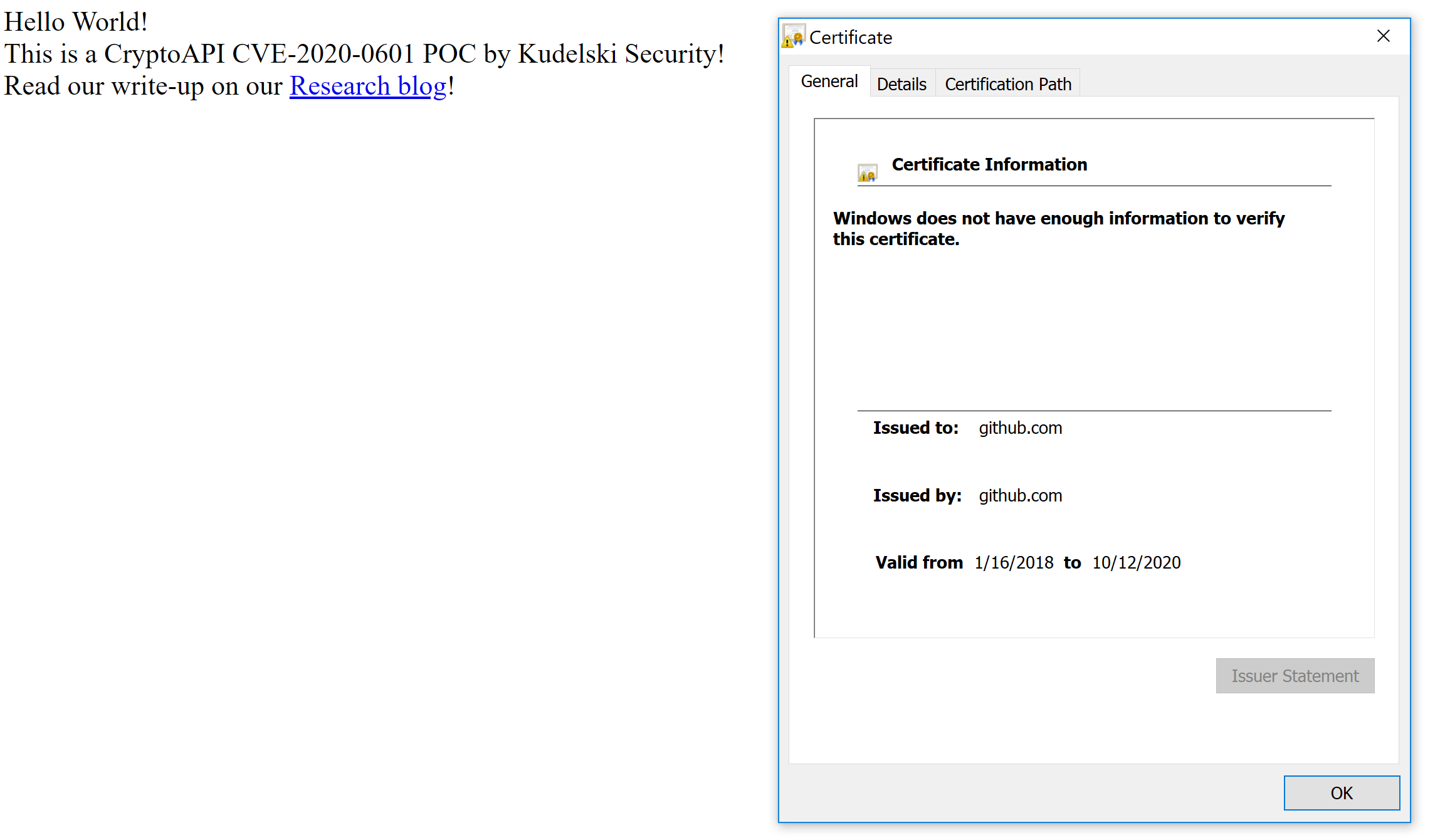This screenshot has height=840, width=1445.
Task: Click the Issued by: label
Action: tap(917, 496)
